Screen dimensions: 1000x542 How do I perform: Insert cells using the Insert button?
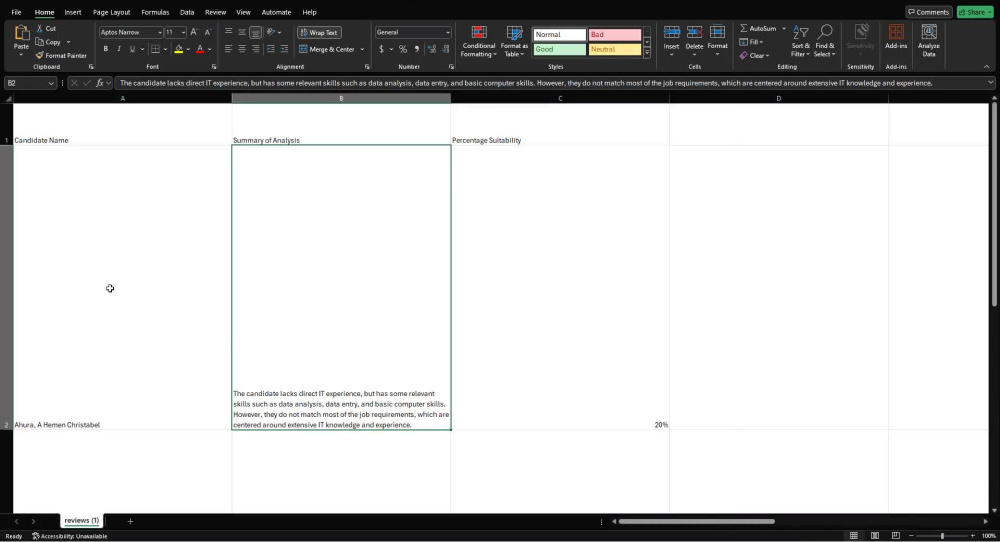[671, 41]
